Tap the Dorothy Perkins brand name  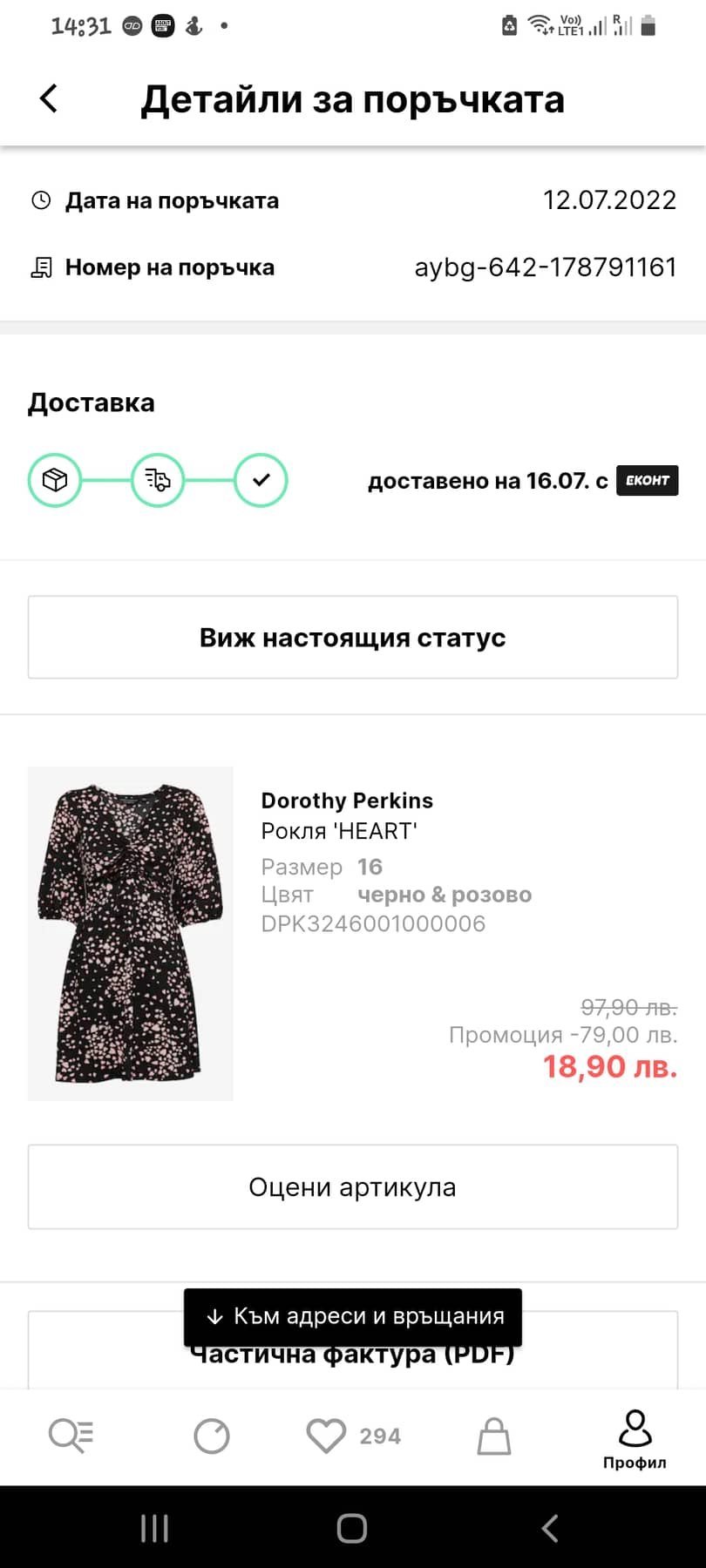[x=347, y=801]
